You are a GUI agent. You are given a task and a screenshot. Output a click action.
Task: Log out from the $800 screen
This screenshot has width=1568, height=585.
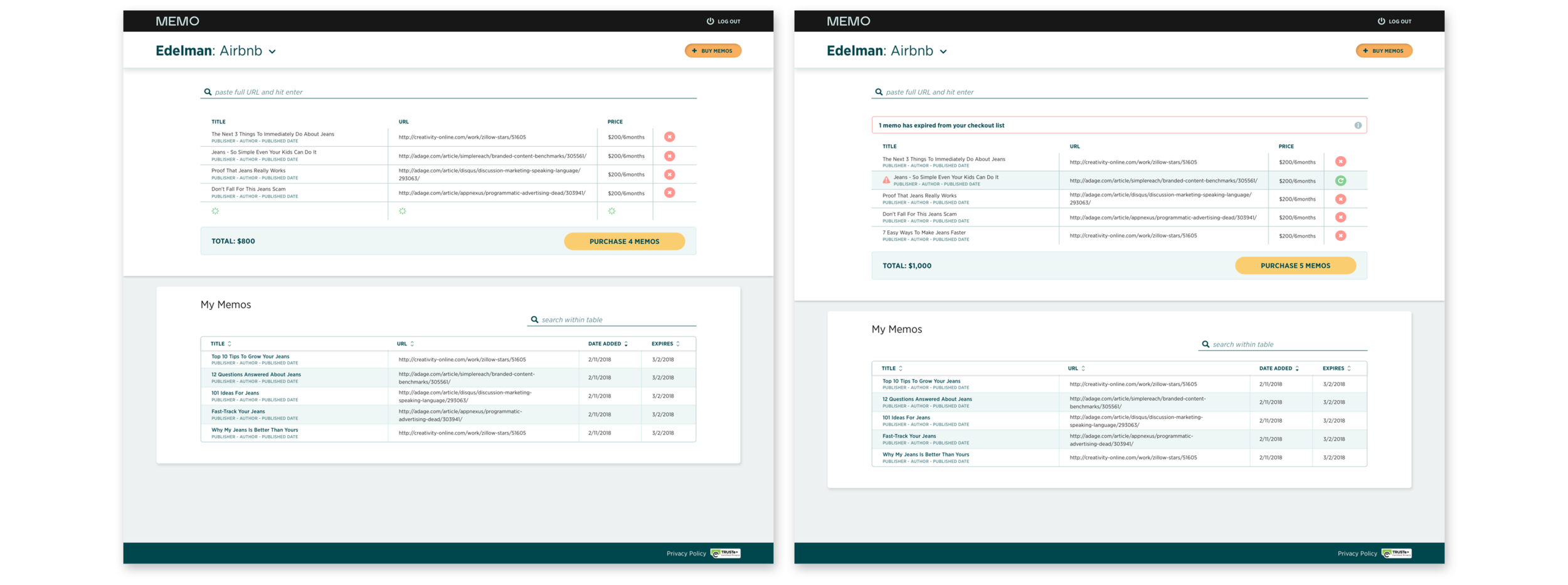tap(724, 21)
